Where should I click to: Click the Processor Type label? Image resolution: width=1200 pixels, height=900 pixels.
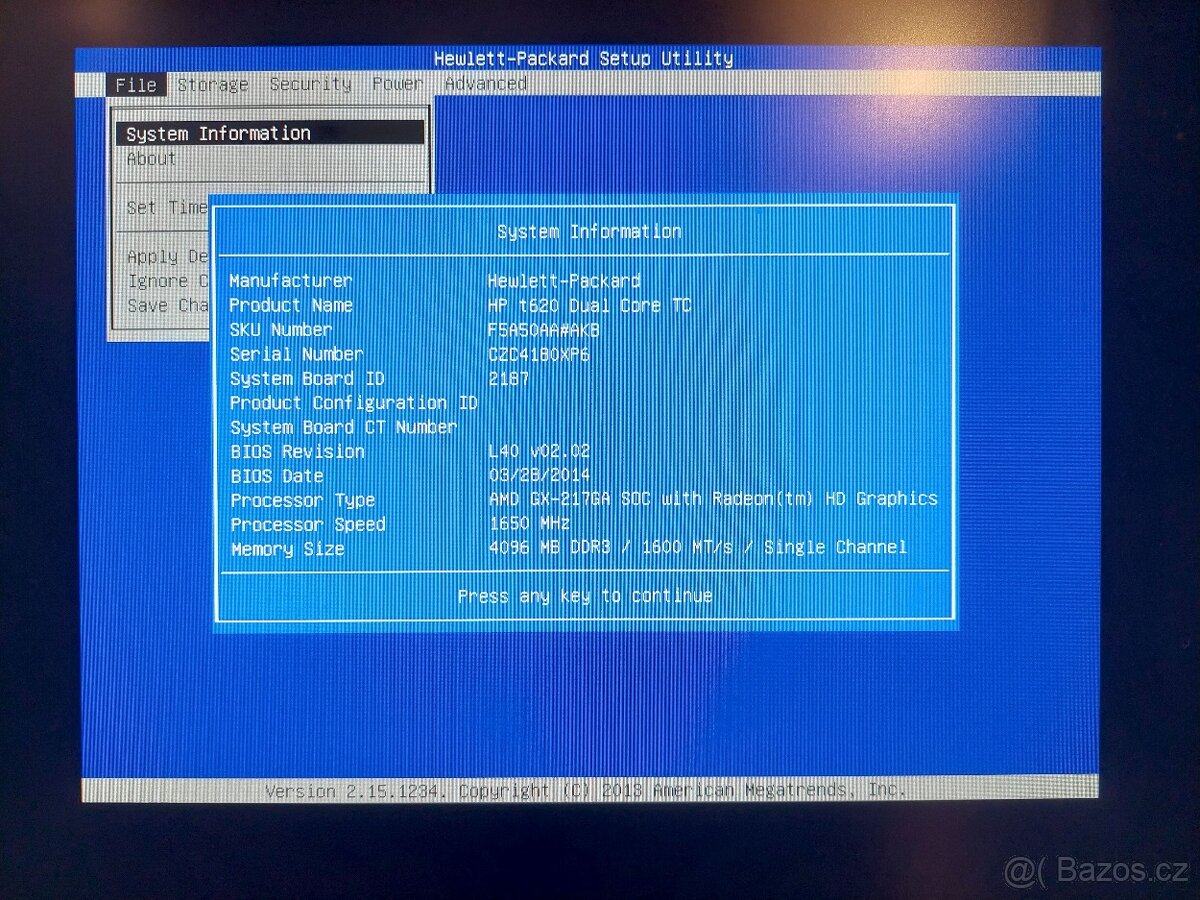click(302, 500)
